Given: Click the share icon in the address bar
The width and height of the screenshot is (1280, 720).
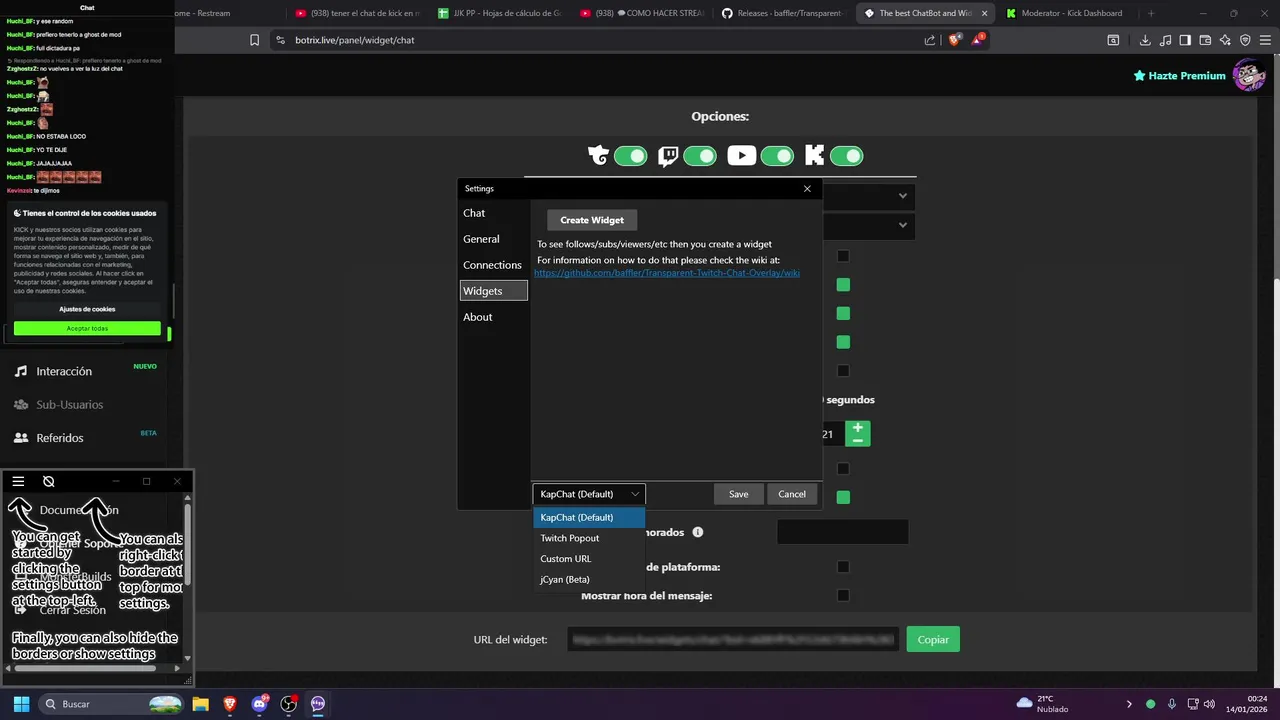Looking at the screenshot, I should 930,40.
